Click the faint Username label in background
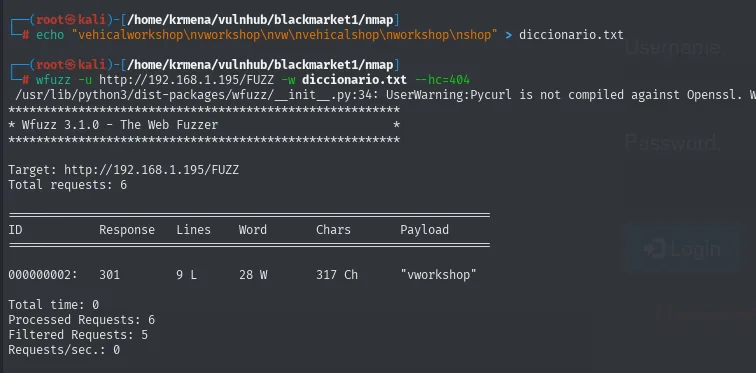Viewport: 756px width, 373px height. click(674, 48)
